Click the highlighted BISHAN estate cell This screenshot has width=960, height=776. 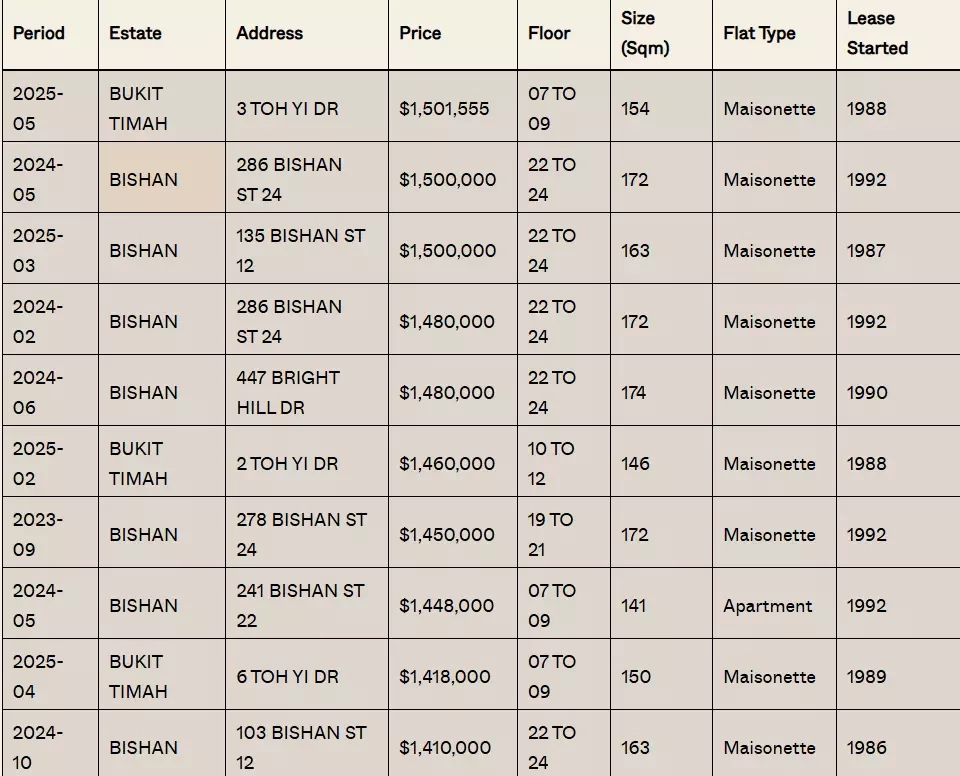pyautogui.click(x=162, y=178)
